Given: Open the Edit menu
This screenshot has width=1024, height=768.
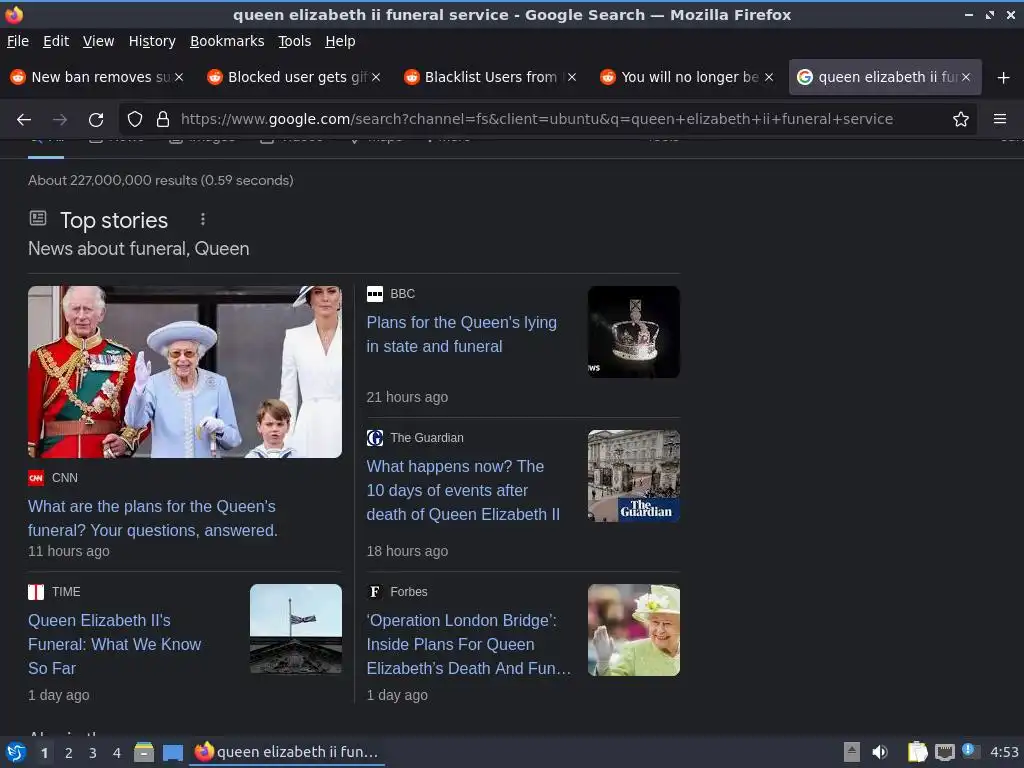Looking at the screenshot, I should pyautogui.click(x=56, y=41).
